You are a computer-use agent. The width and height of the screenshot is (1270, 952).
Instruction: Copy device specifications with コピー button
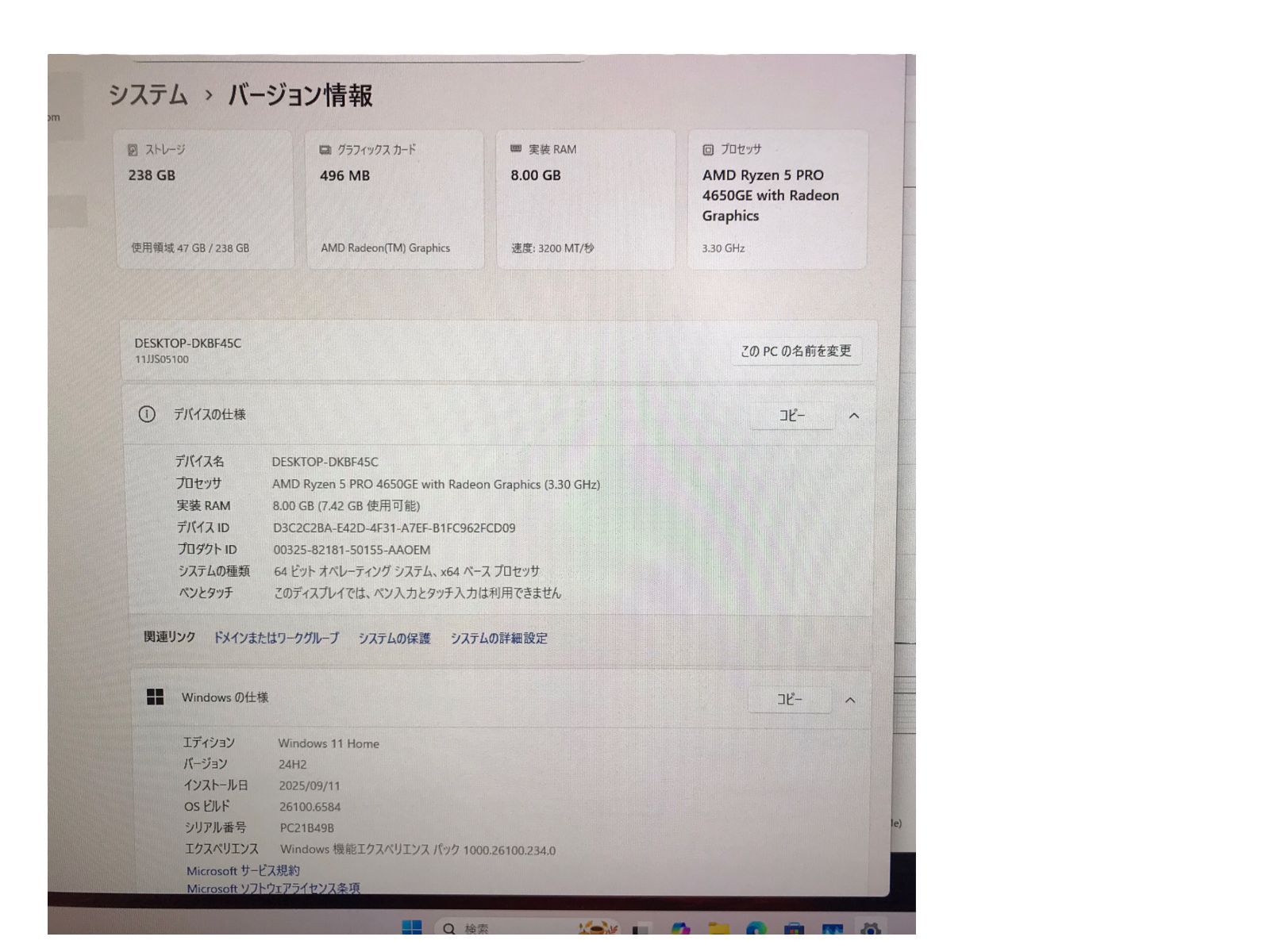tap(792, 415)
